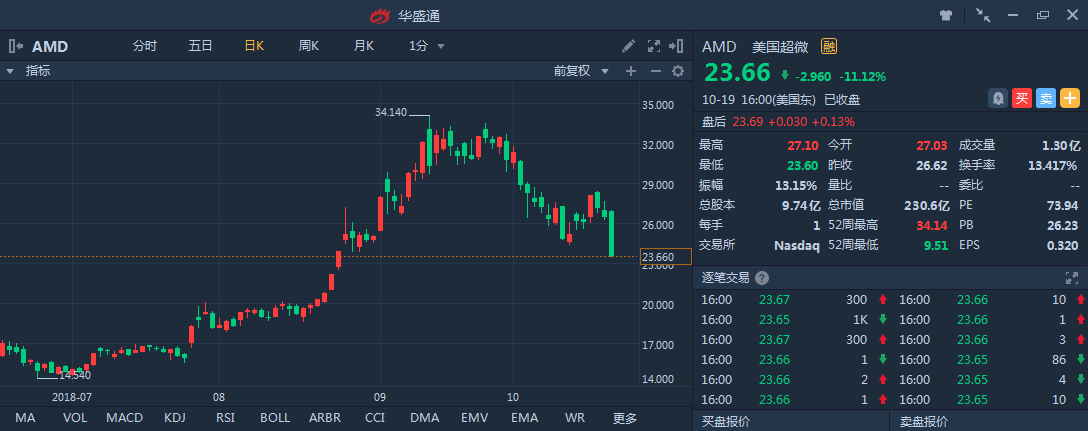Screen dimensions: 1088x431
Task: Click the pencil drawing tool icon
Action: tap(628, 46)
